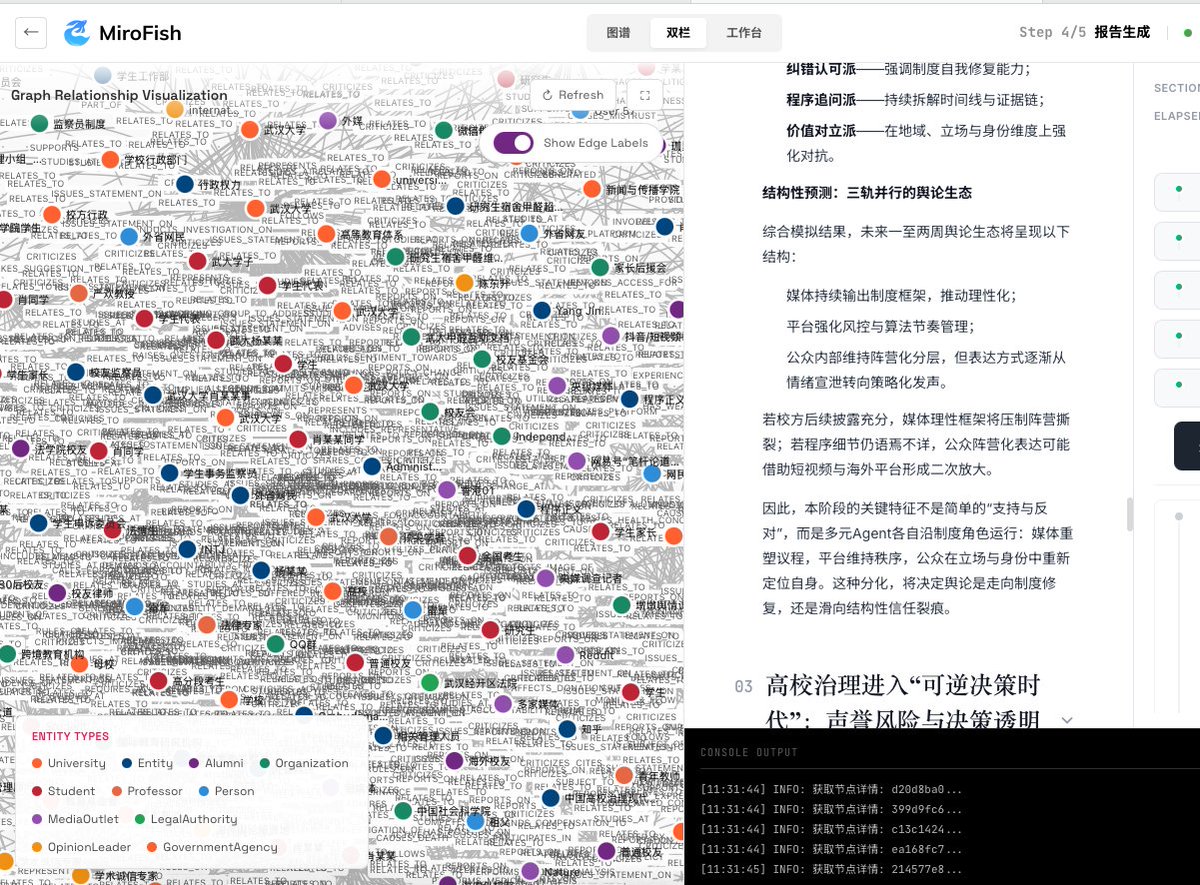Screen dimensions: 1200x885
Task: Select the 相关管理人员 graph node
Action: 383,735
